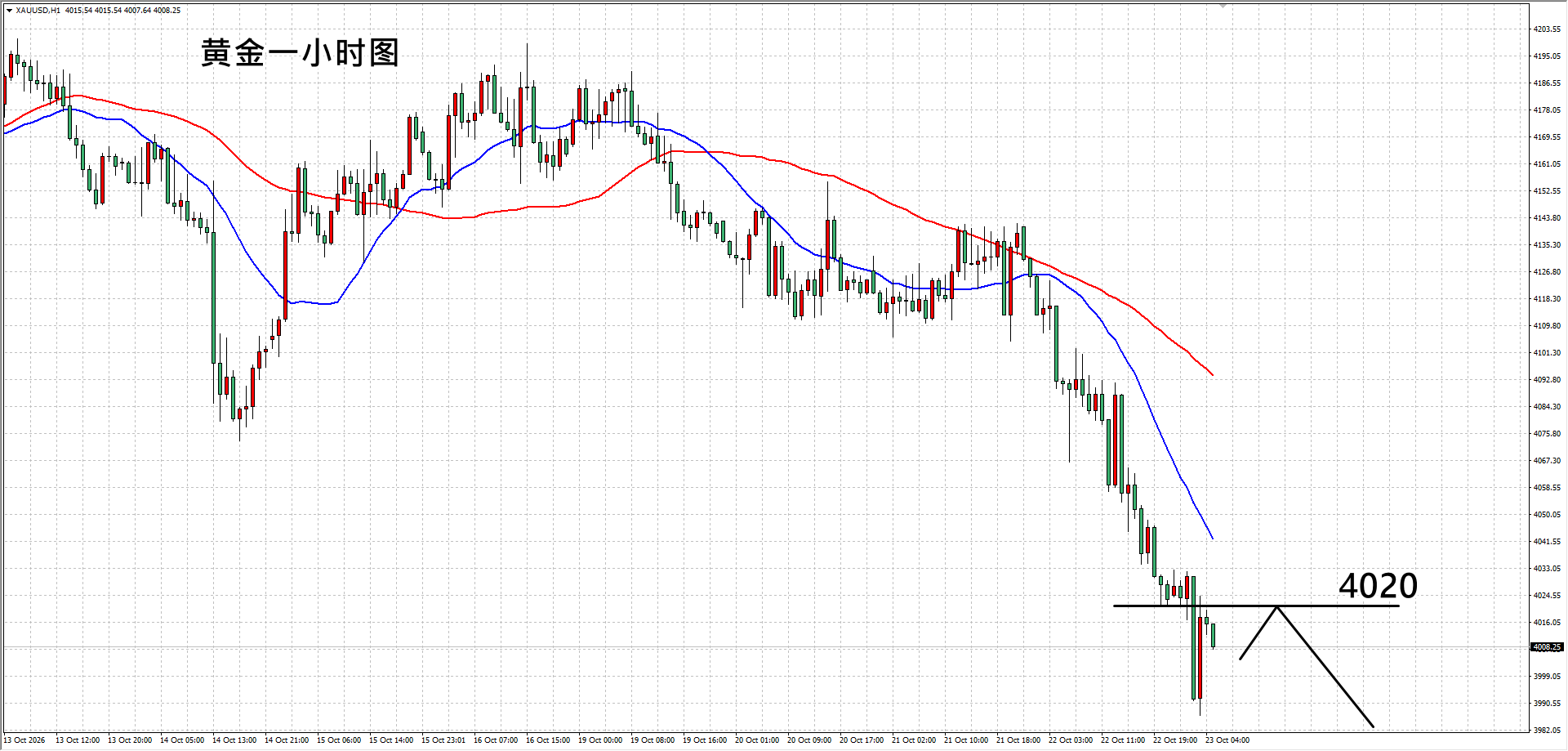Click the 15 Oct 23:01 time label

click(443, 740)
